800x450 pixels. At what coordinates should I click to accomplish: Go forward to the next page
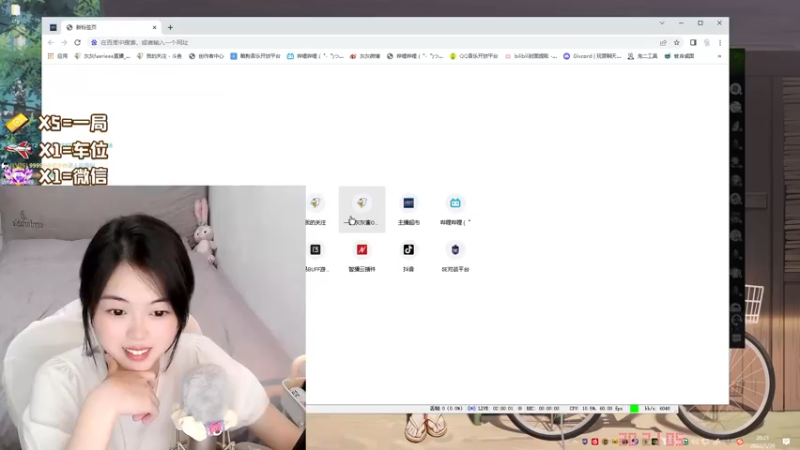click(x=64, y=42)
